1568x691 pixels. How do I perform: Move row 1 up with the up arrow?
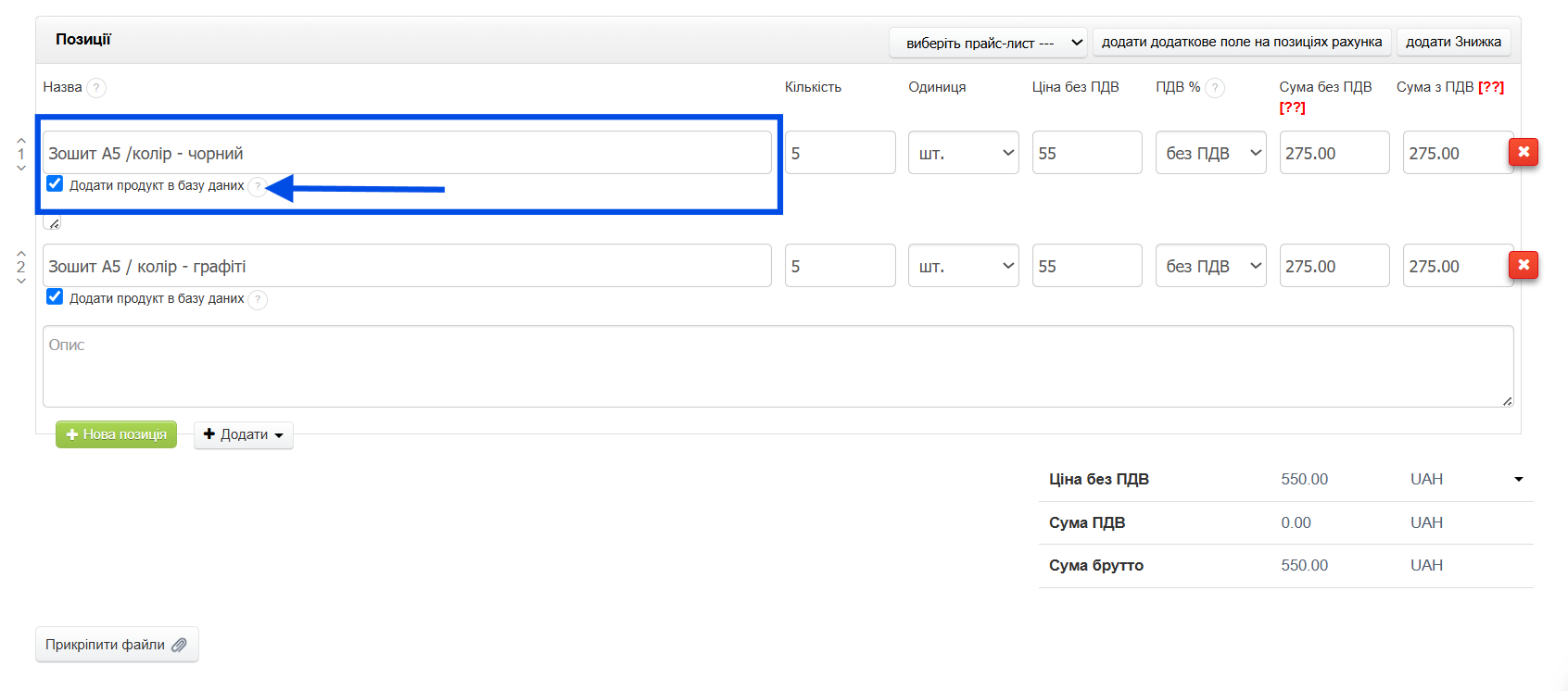[21, 140]
